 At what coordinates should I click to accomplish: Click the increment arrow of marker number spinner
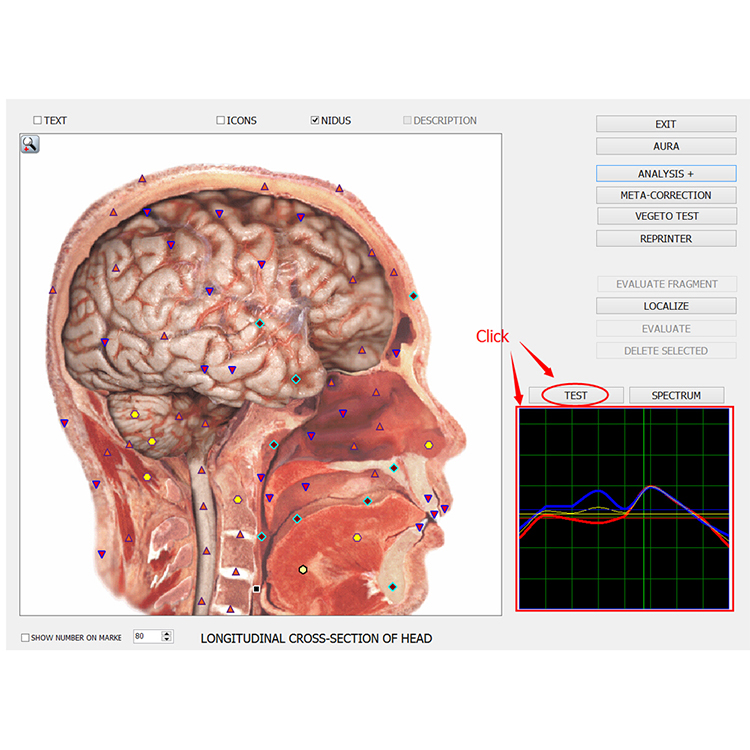[x=167, y=633]
